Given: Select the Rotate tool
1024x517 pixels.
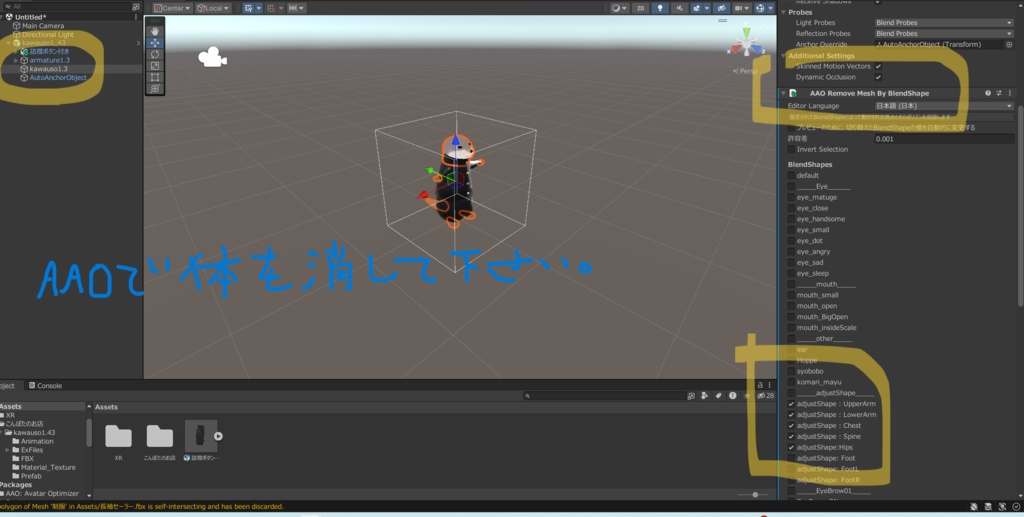Looking at the screenshot, I should coord(155,54).
